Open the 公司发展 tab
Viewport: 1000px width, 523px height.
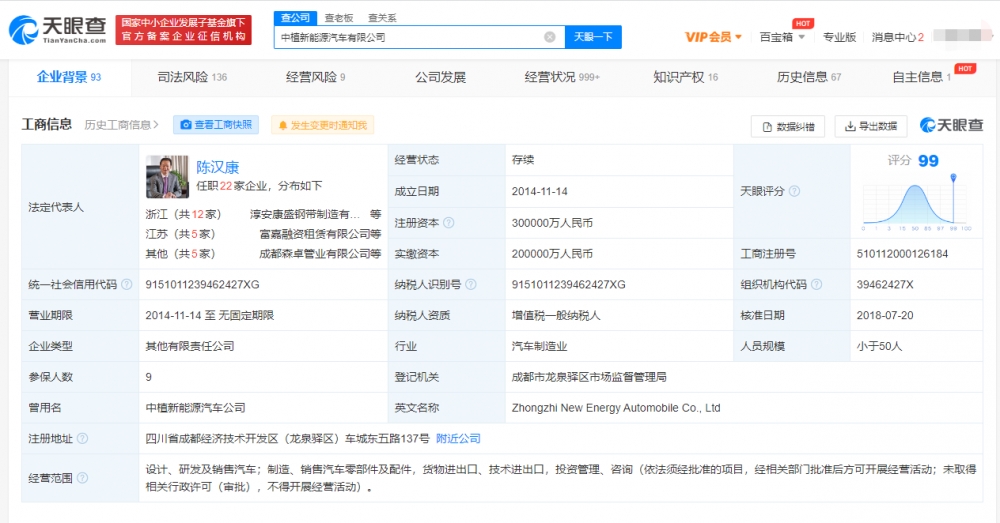tap(440, 77)
